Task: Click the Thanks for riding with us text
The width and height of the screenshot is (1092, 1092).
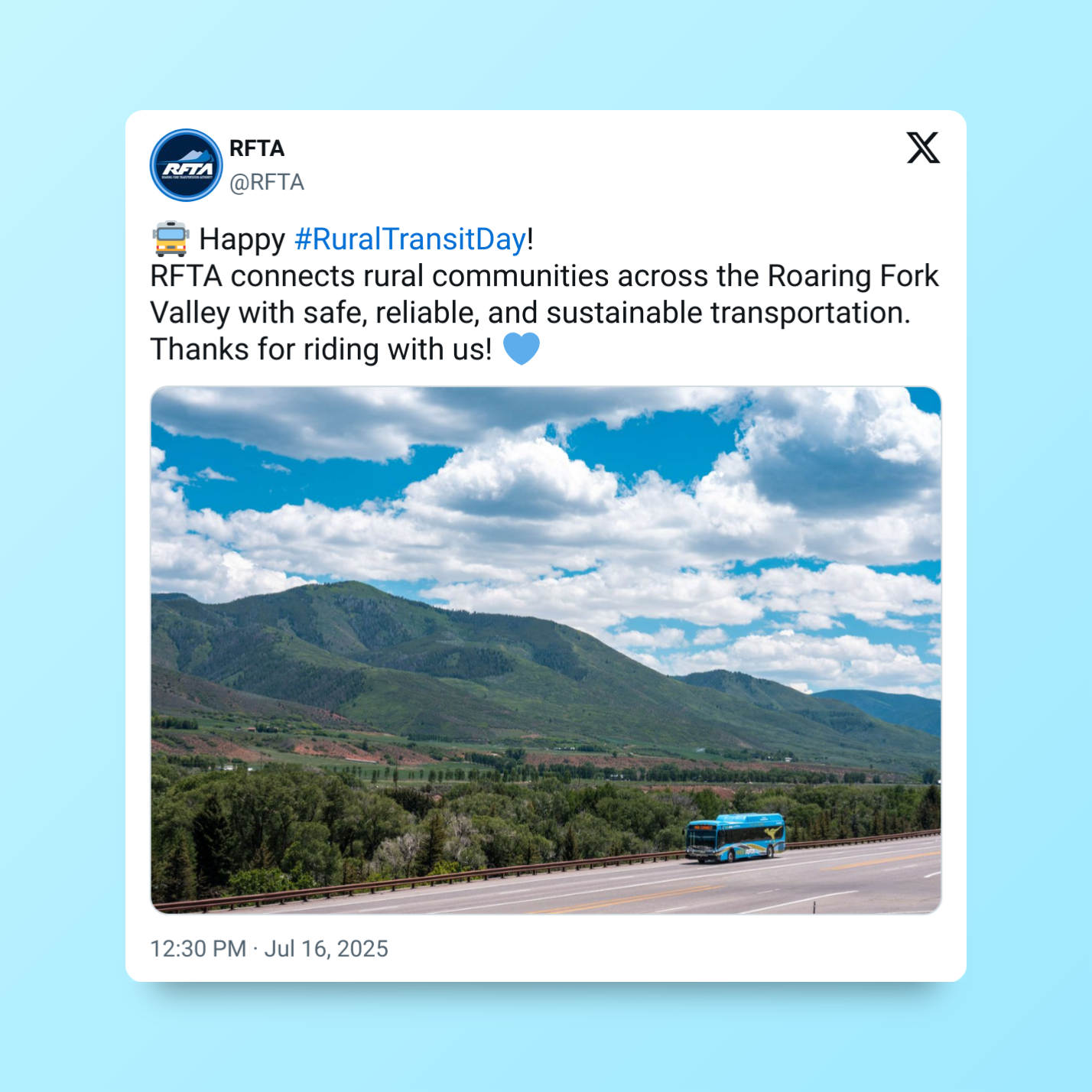Action: (321, 349)
